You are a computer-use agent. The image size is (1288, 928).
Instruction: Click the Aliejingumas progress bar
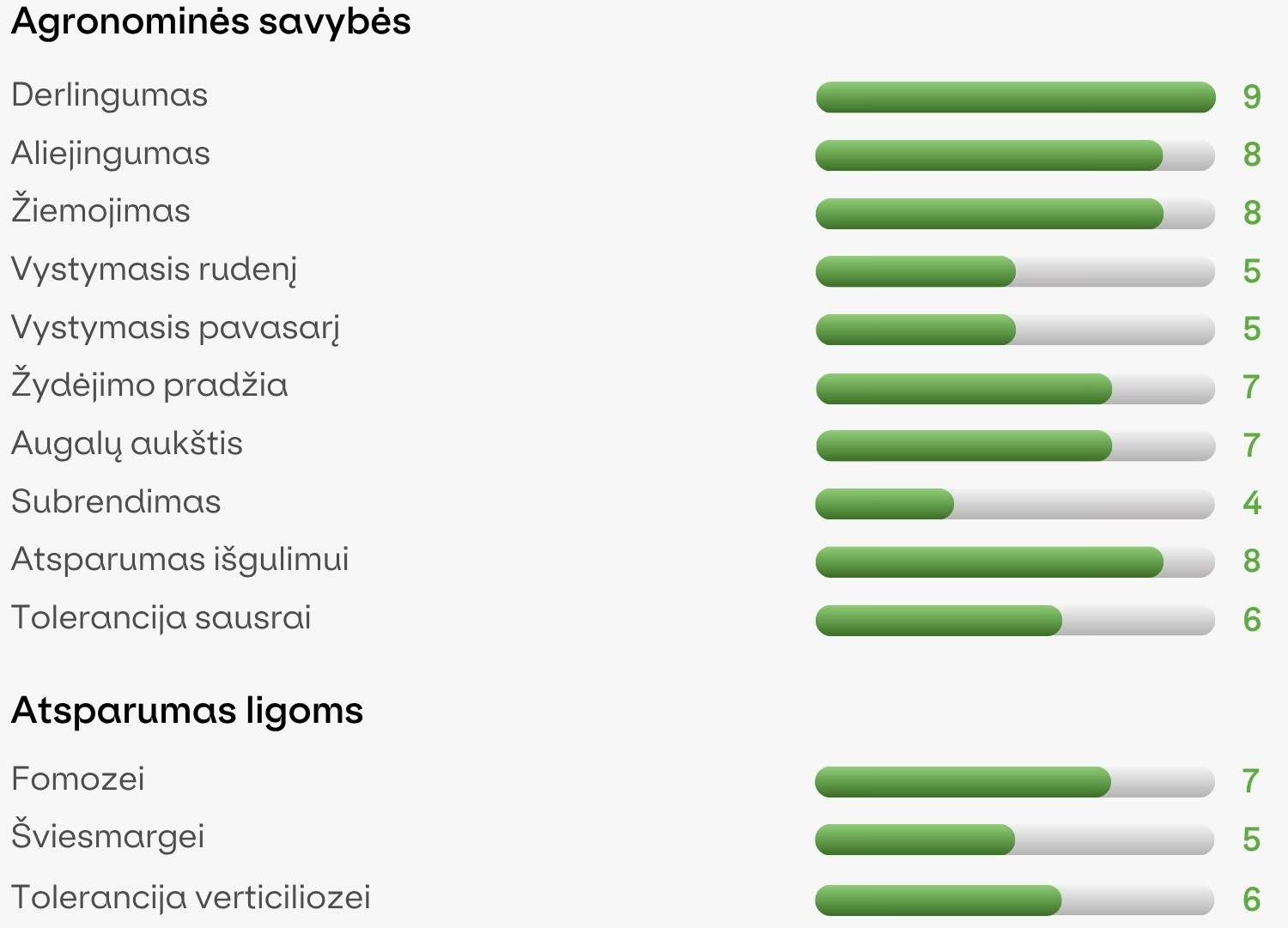point(1015,155)
